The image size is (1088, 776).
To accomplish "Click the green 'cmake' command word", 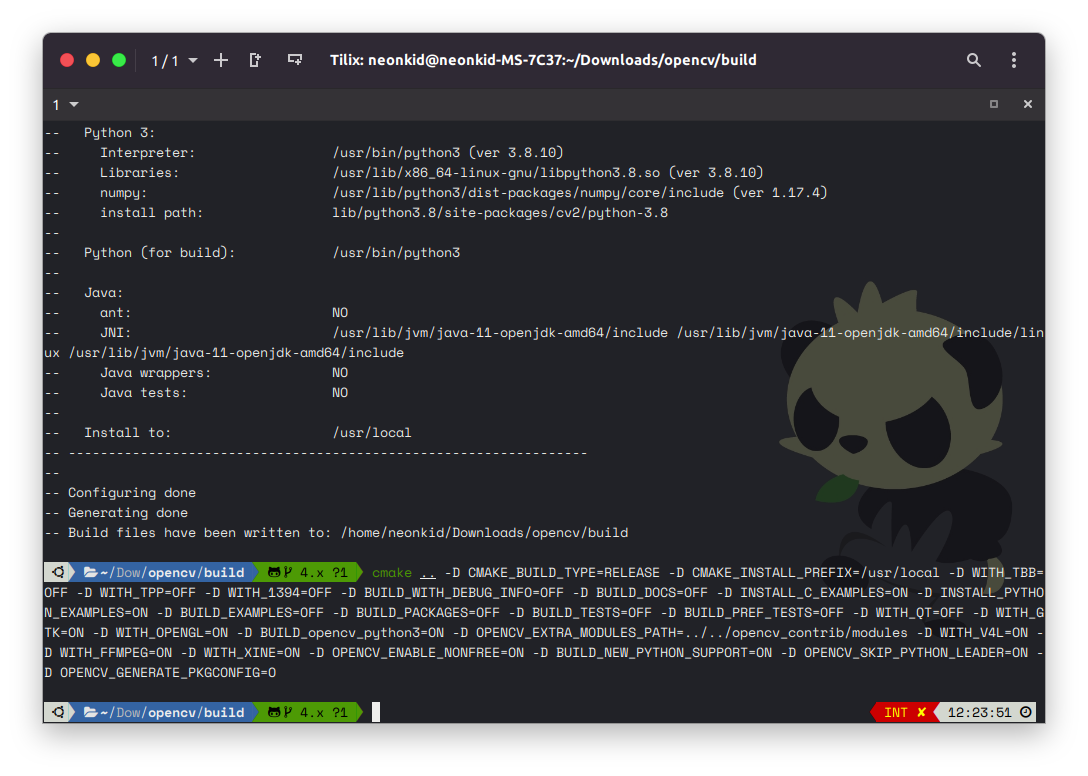I will [x=392, y=573].
